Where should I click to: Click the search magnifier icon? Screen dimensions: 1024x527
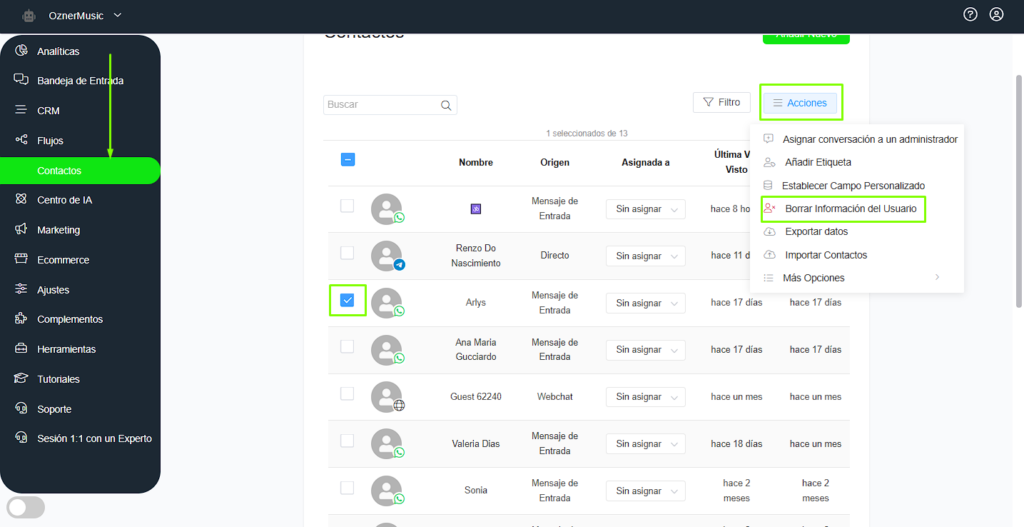pos(446,105)
